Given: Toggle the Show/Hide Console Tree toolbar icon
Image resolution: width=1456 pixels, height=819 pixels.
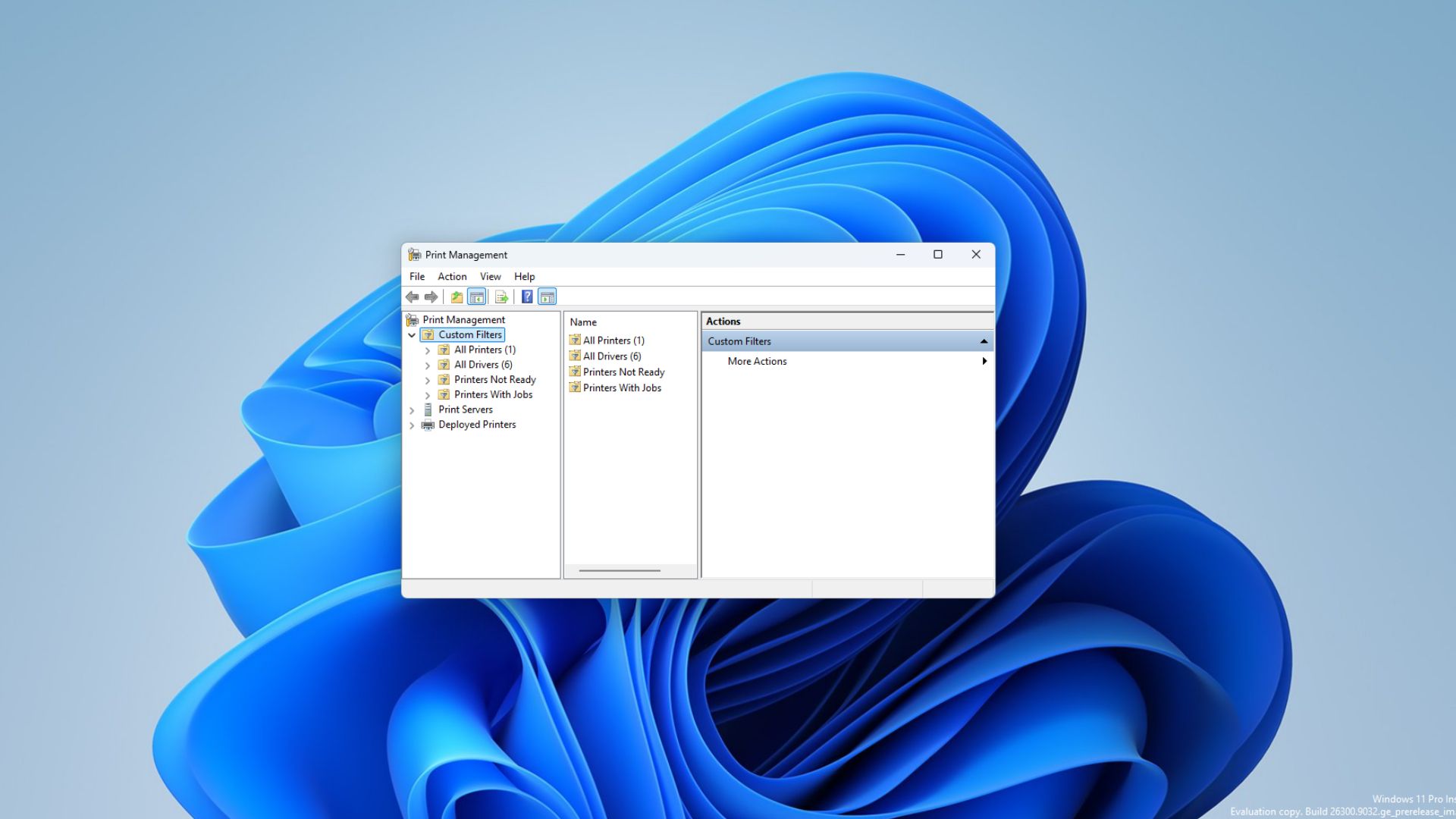Looking at the screenshot, I should point(476,297).
